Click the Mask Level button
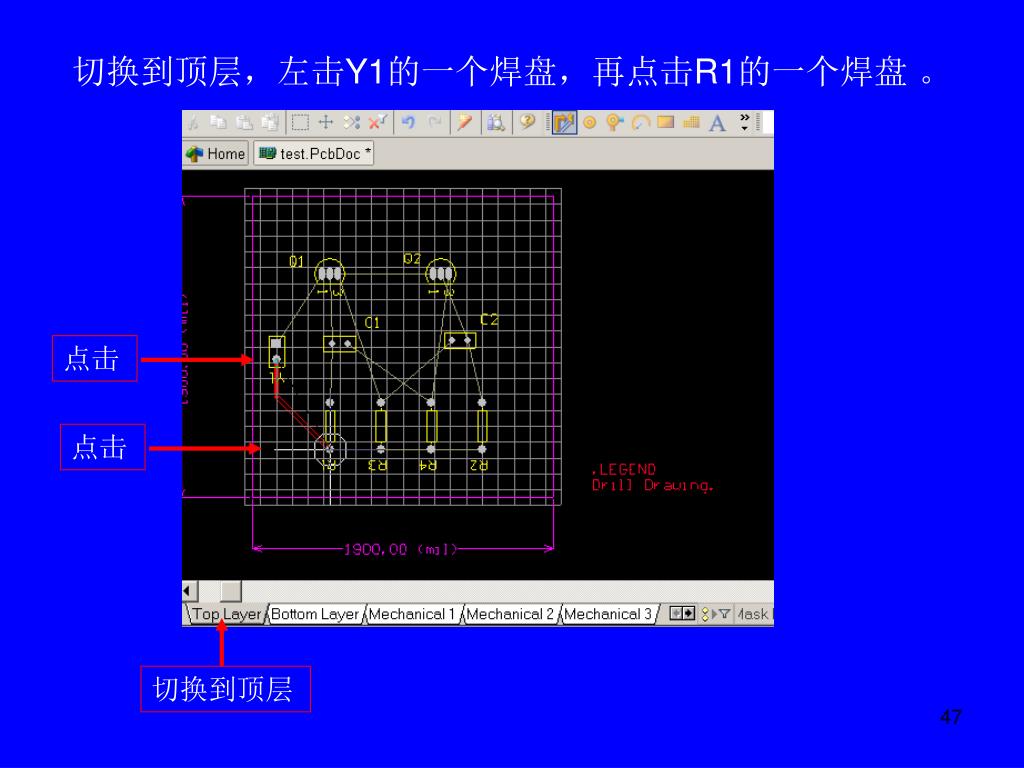This screenshot has height=768, width=1024. point(753,614)
